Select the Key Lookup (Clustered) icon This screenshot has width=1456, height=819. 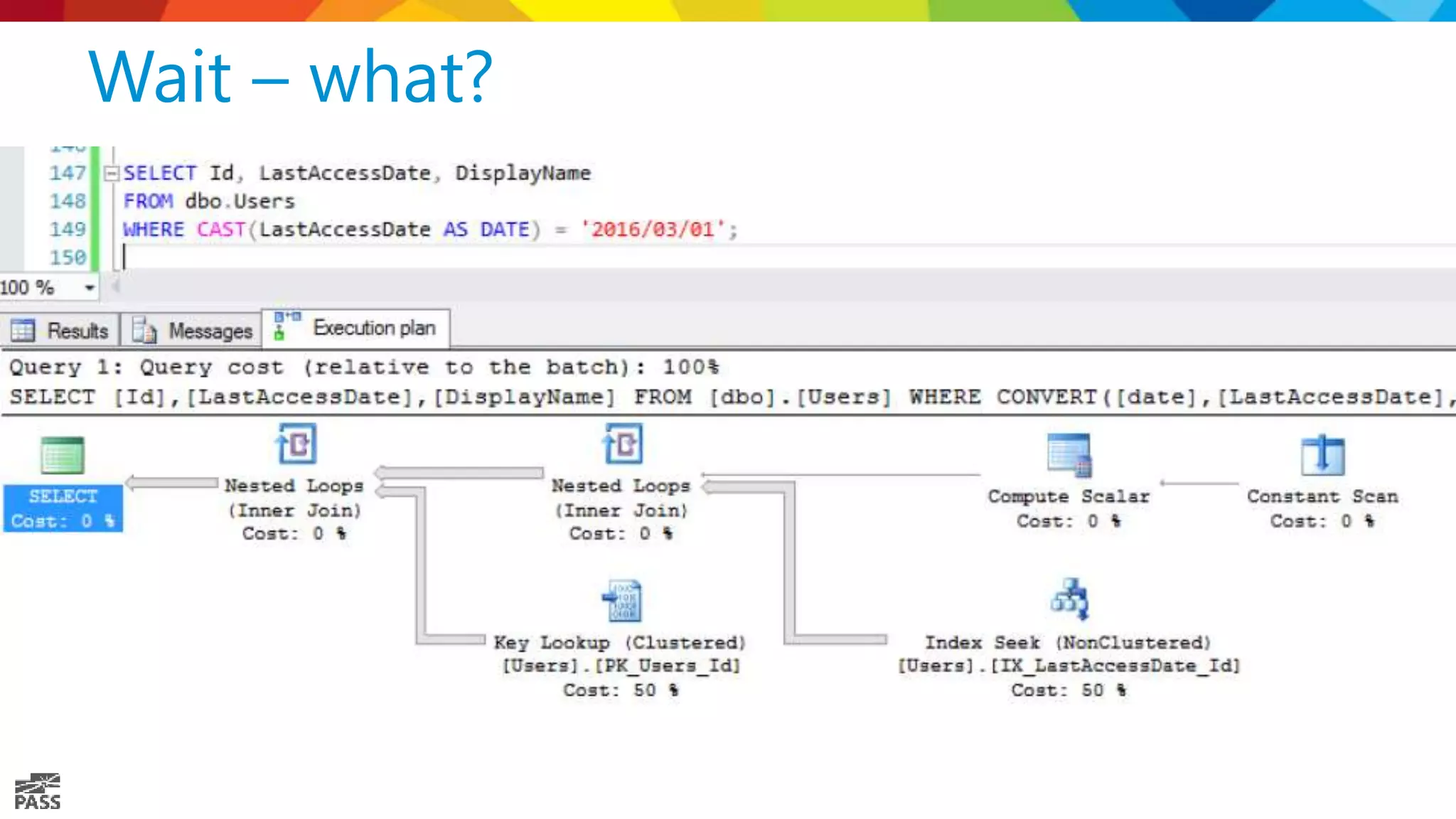click(623, 601)
